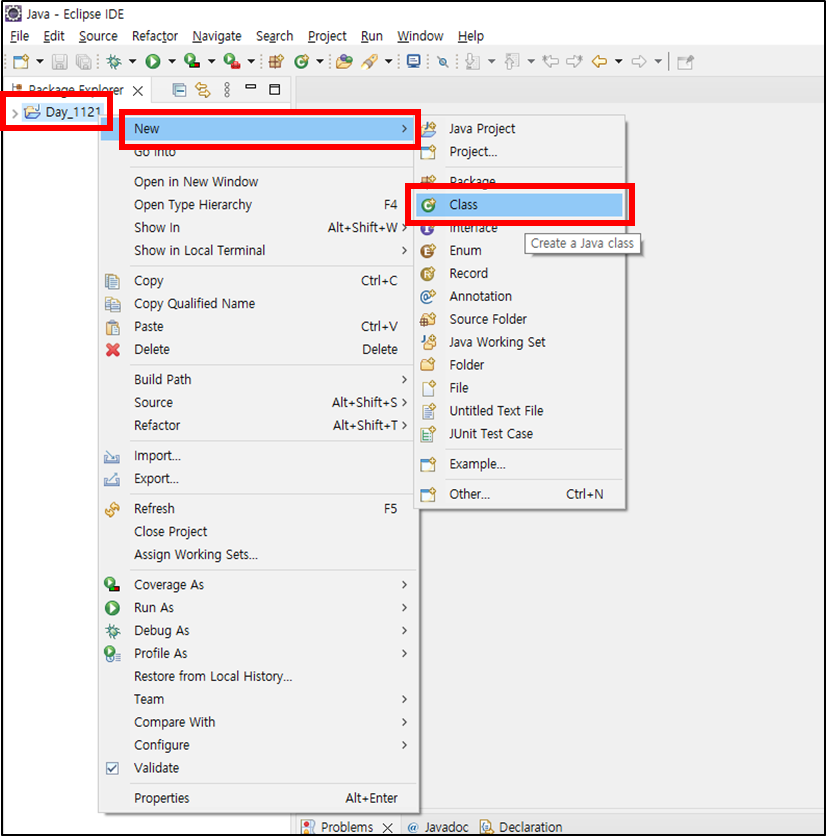Screen dimensions: 826x836
Task: Minimize the Package Explorer panel
Action: click(251, 87)
